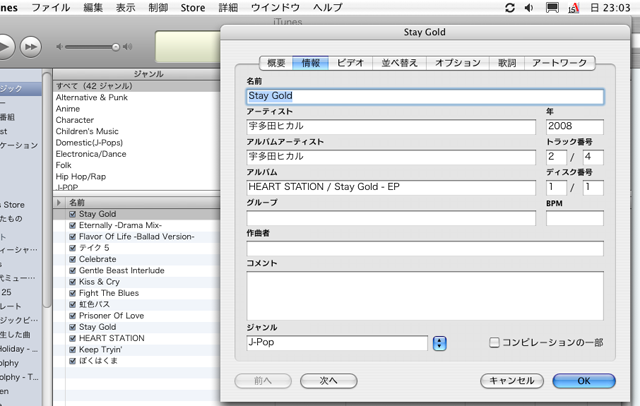640x406 pixels.
Task: Select the Anime genre
Action: click(x=136, y=109)
